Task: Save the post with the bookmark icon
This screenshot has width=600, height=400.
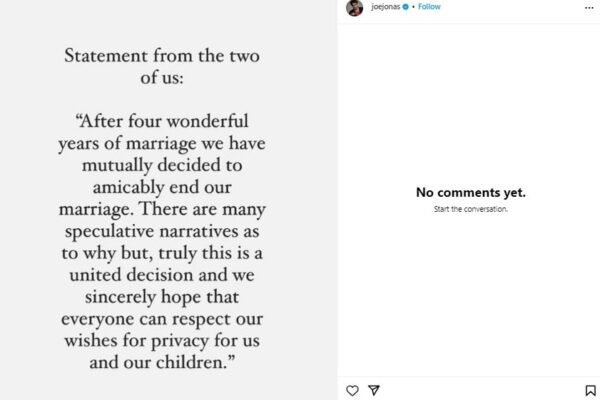Action: click(590, 390)
